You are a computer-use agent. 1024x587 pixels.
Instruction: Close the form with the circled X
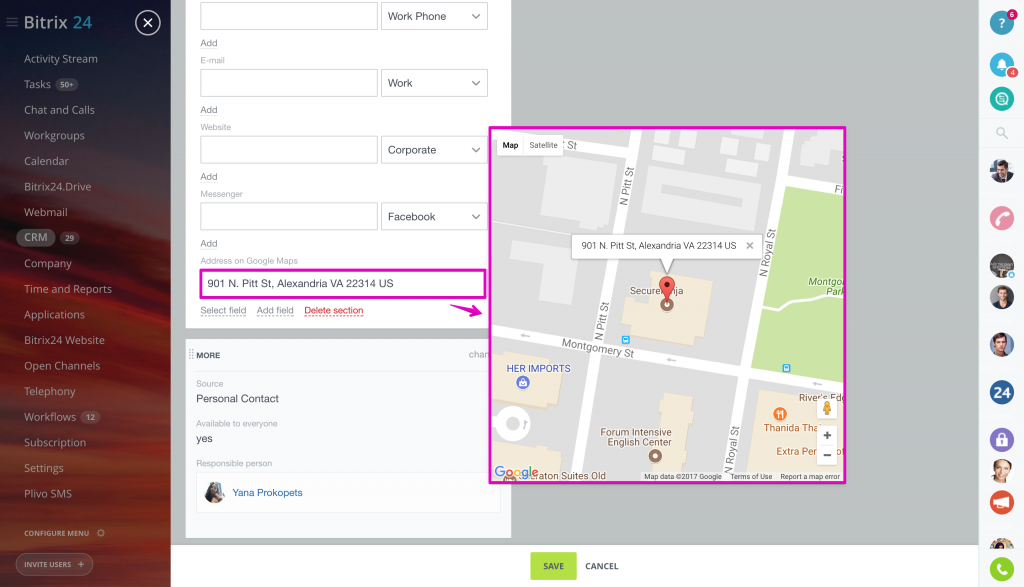coord(148,23)
